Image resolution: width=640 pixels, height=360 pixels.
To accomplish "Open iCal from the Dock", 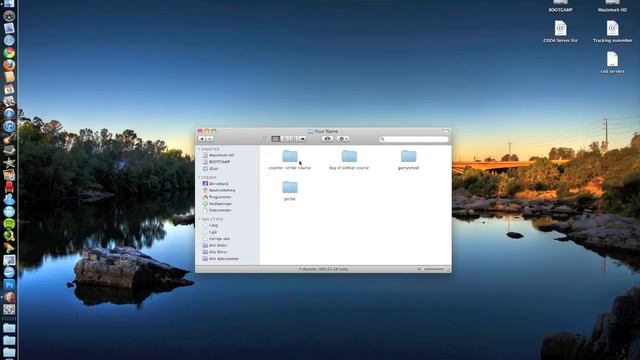I will coord(9,89).
